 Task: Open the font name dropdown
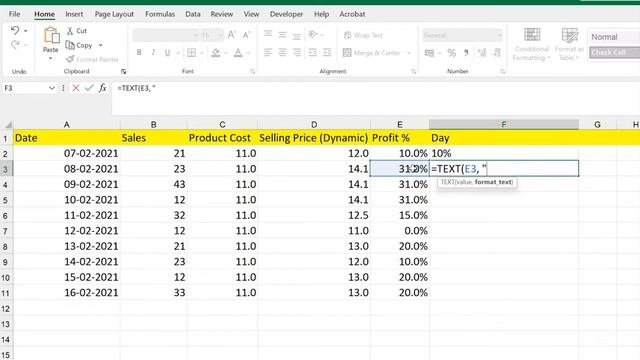(x=196, y=36)
